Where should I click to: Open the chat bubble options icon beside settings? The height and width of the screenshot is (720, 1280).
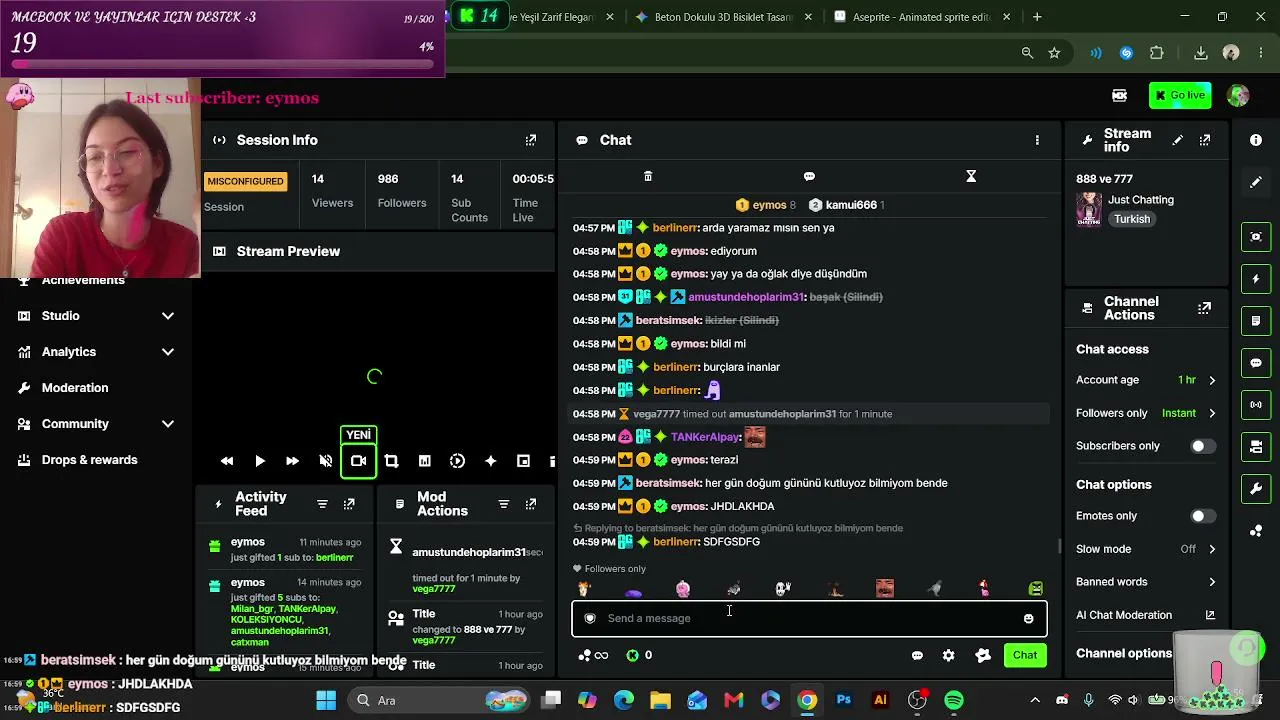pos(917,655)
